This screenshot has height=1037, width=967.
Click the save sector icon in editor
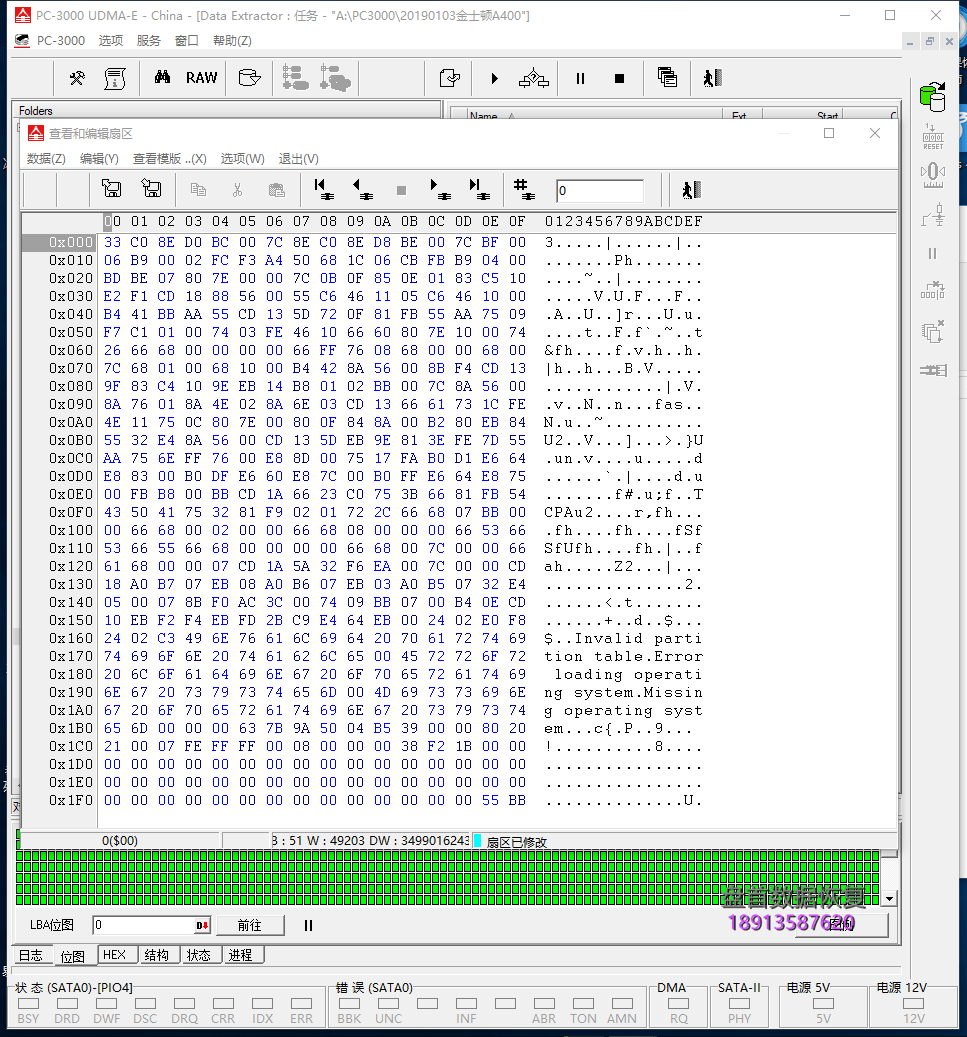(x=111, y=189)
